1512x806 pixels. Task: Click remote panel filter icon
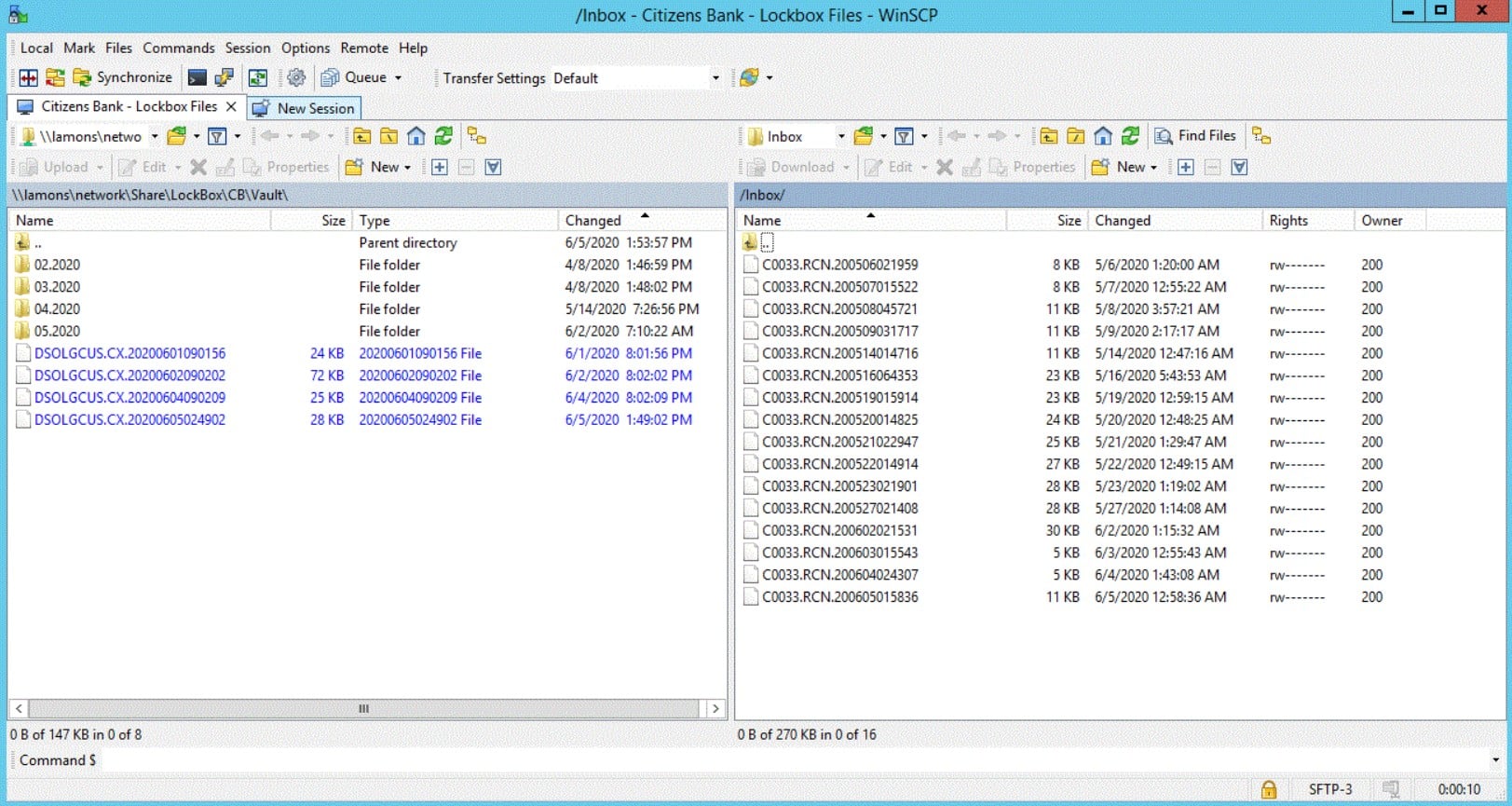click(x=904, y=137)
